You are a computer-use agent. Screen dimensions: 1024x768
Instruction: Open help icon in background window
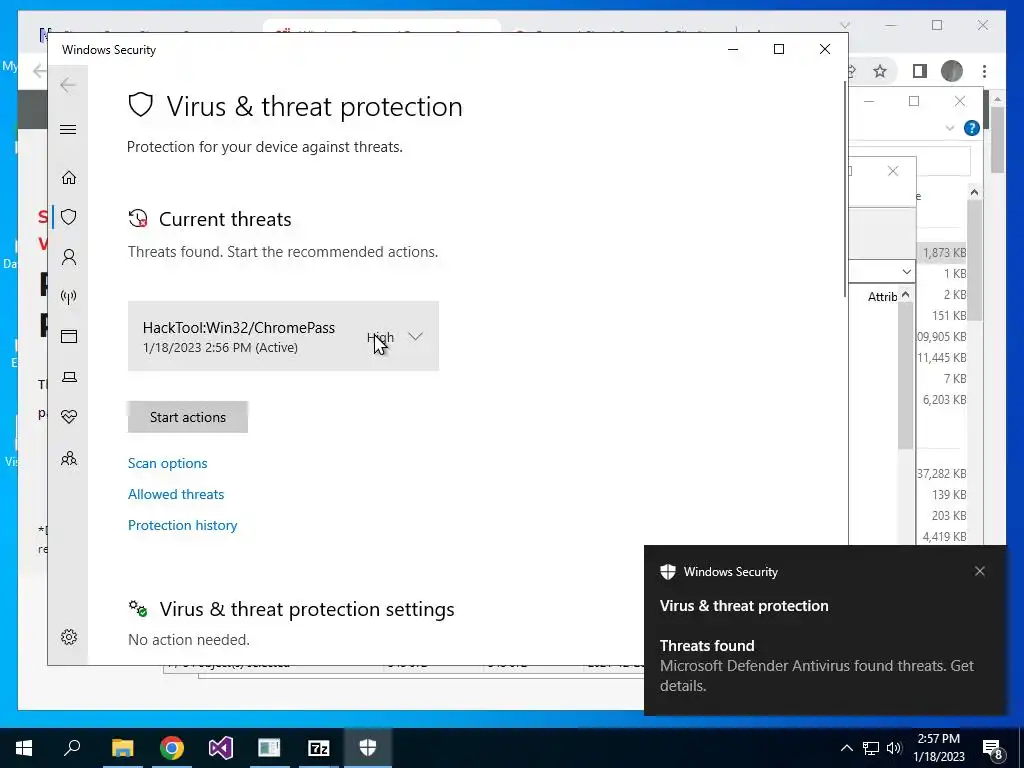point(972,128)
